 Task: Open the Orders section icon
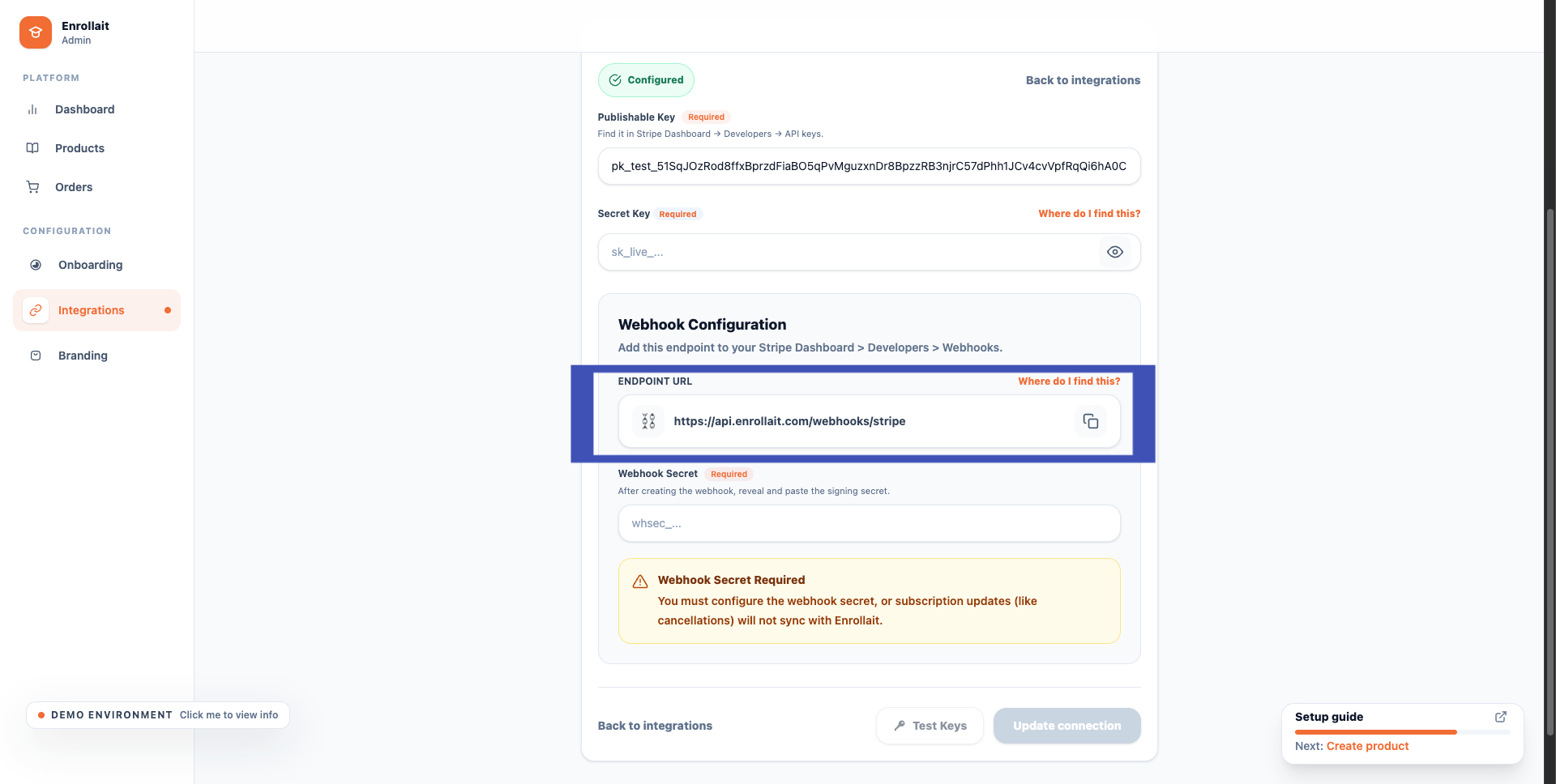tap(32, 187)
